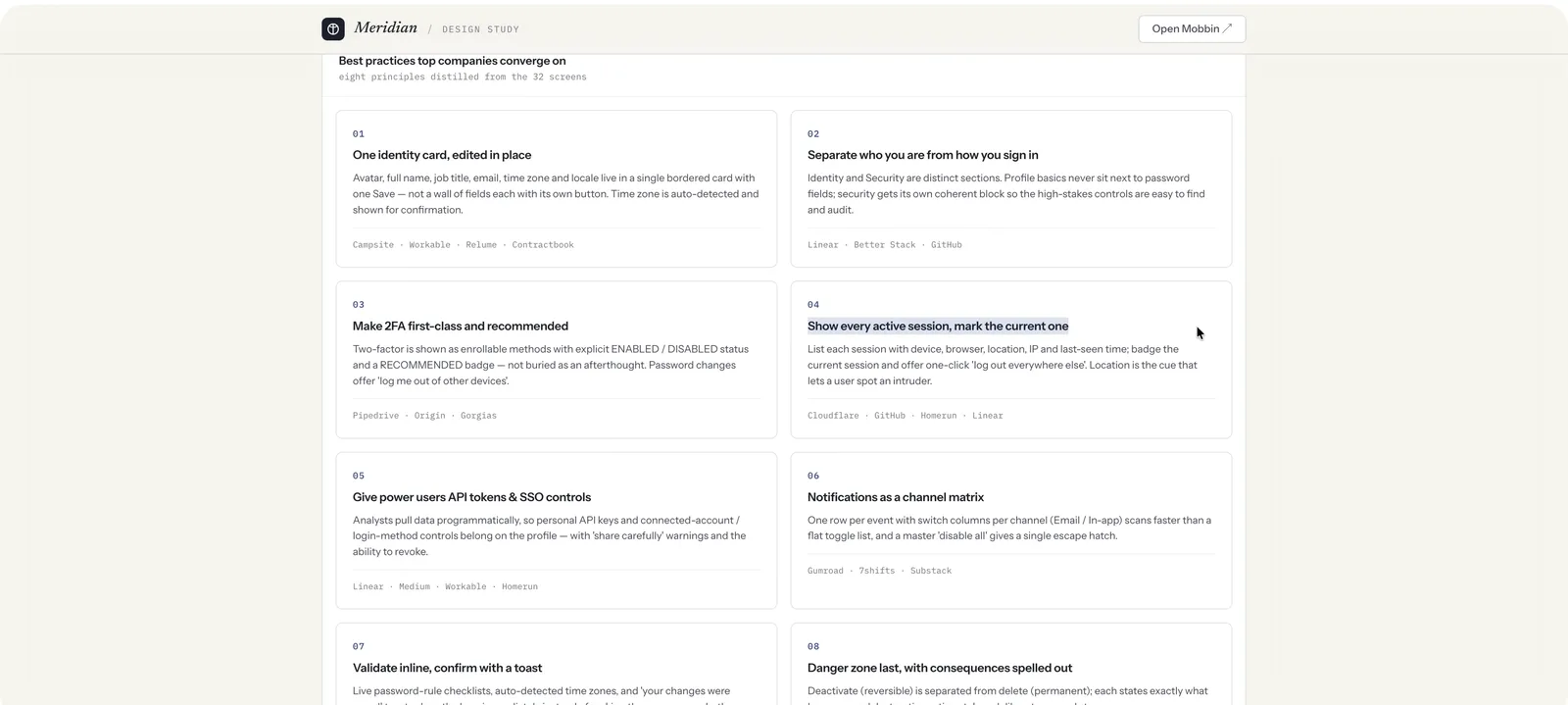This screenshot has width=1568, height=705.
Task: Click 'Relume' in card 01 sources
Action: (481, 244)
